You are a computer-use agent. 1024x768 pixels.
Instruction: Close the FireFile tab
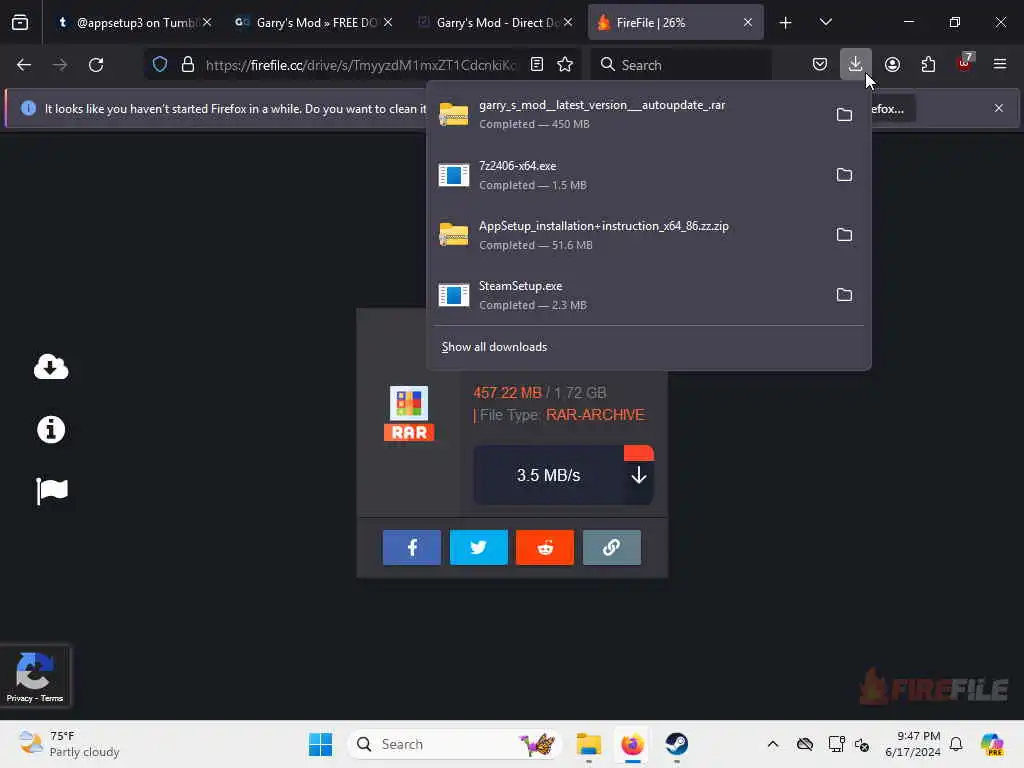748,22
